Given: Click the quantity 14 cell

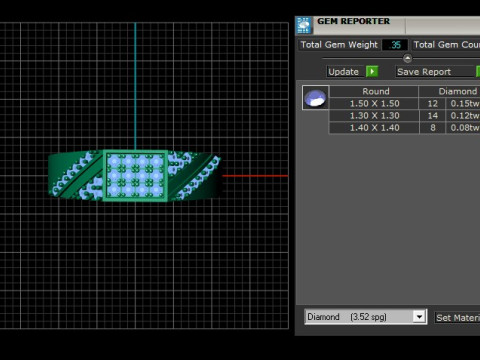Looking at the screenshot, I should [432, 116].
